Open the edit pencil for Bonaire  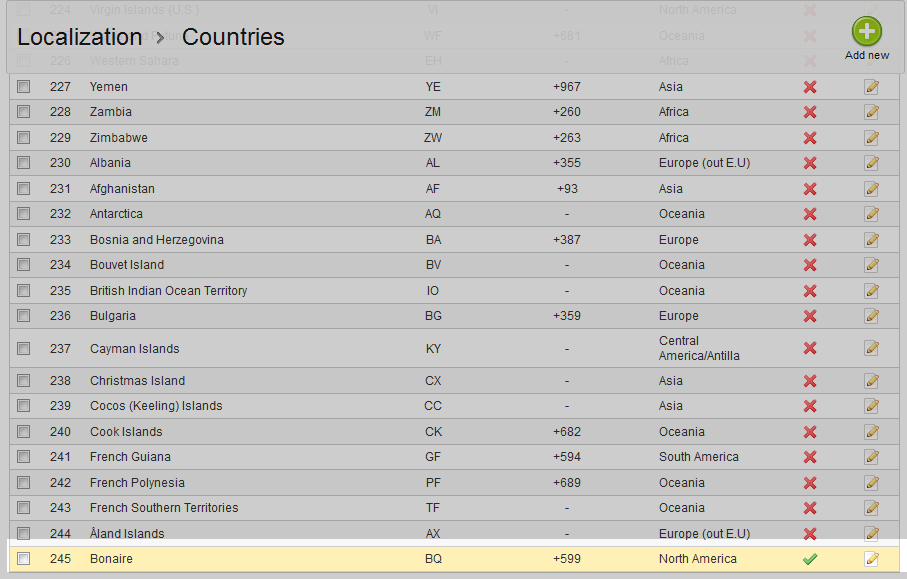(x=872, y=559)
